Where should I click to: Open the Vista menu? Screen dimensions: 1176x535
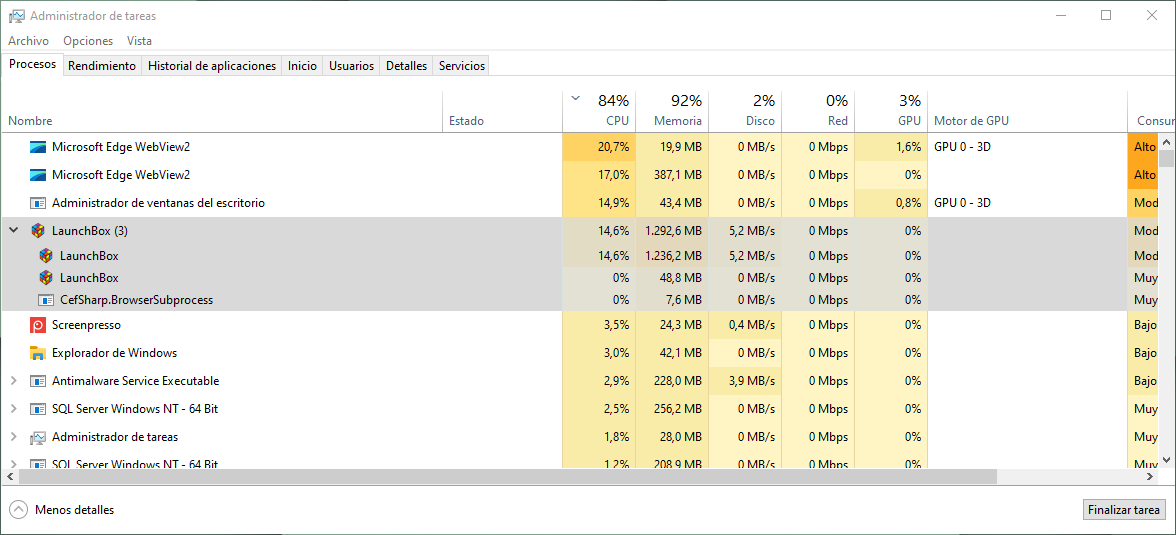coord(140,41)
